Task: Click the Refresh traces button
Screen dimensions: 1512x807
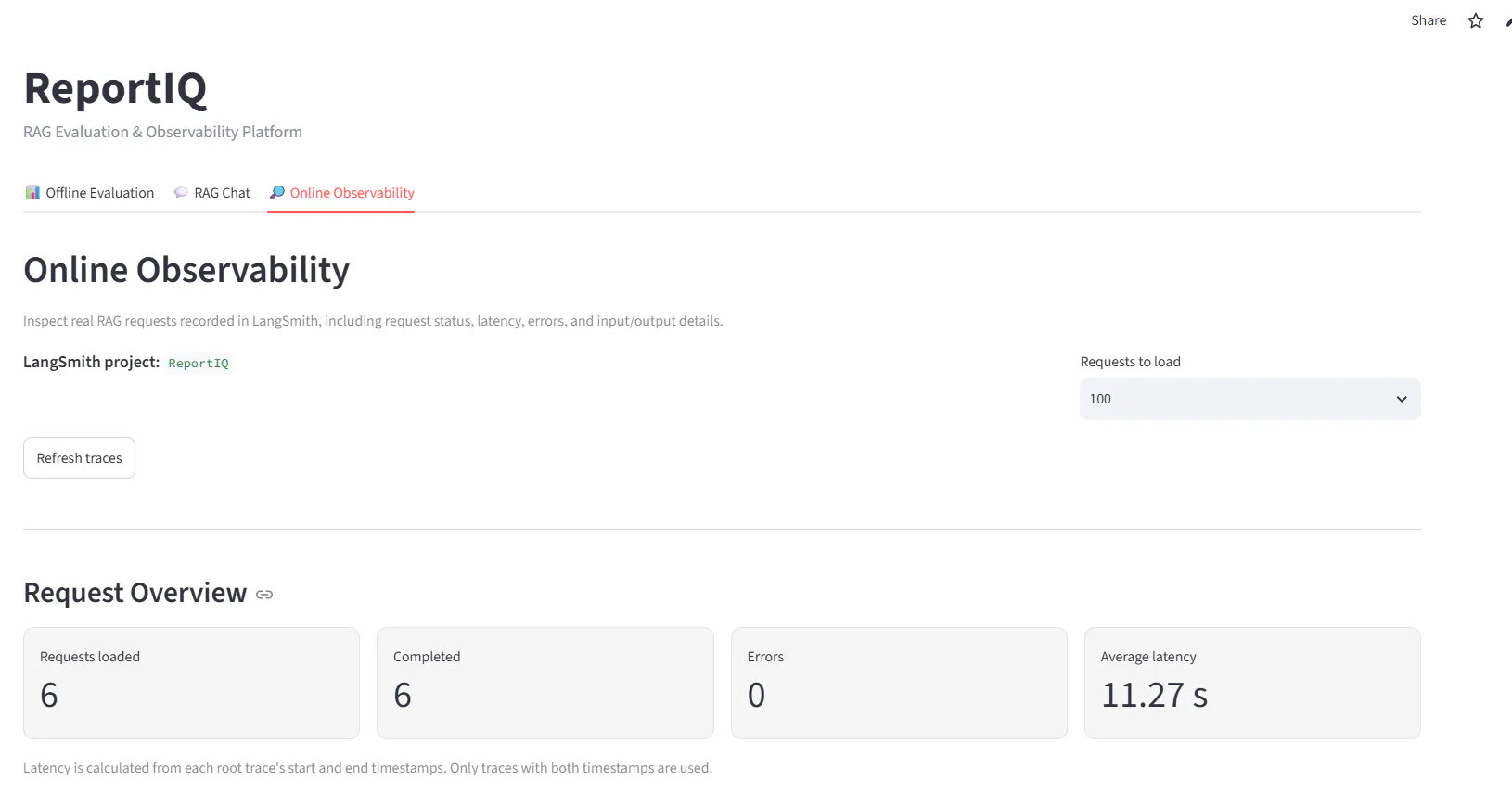Action: point(79,458)
